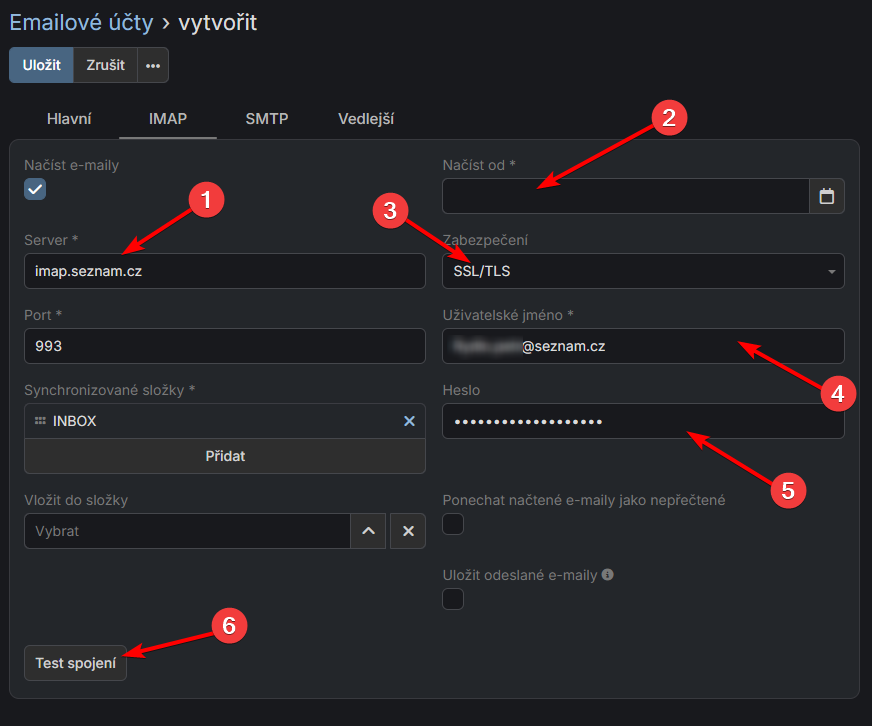The height and width of the screenshot is (726, 872).
Task: Click the Přidat button to add folder
Action: point(225,456)
